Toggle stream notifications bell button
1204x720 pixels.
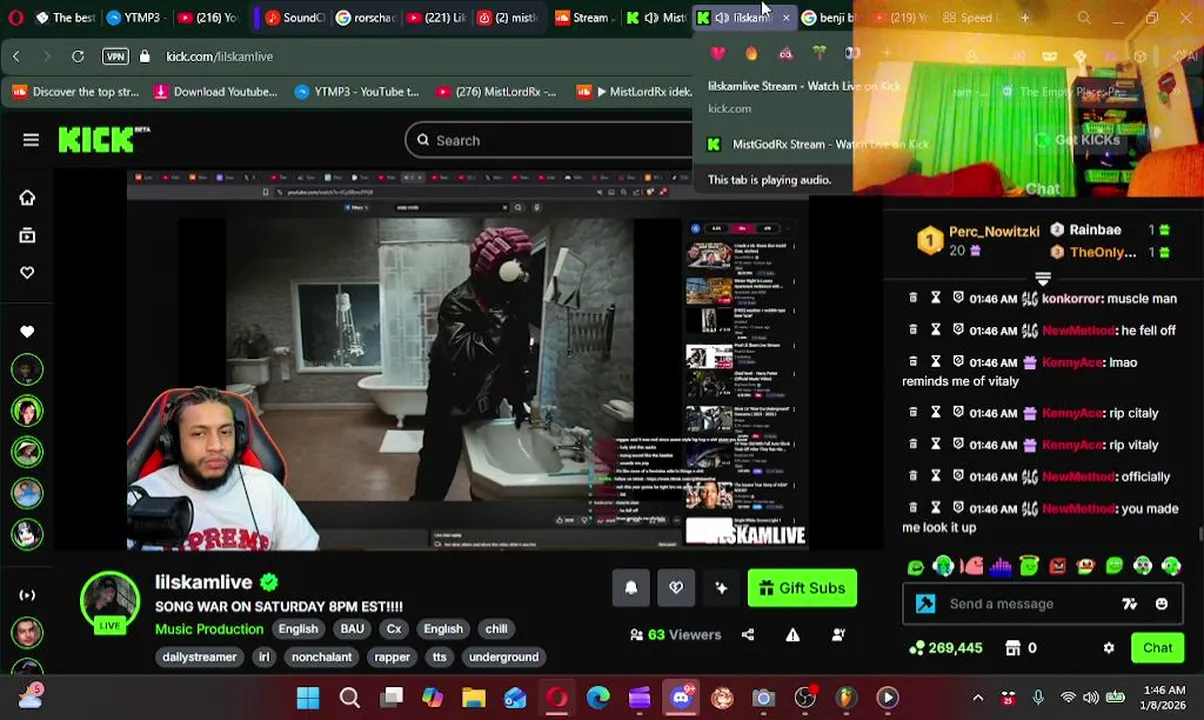pyautogui.click(x=631, y=588)
